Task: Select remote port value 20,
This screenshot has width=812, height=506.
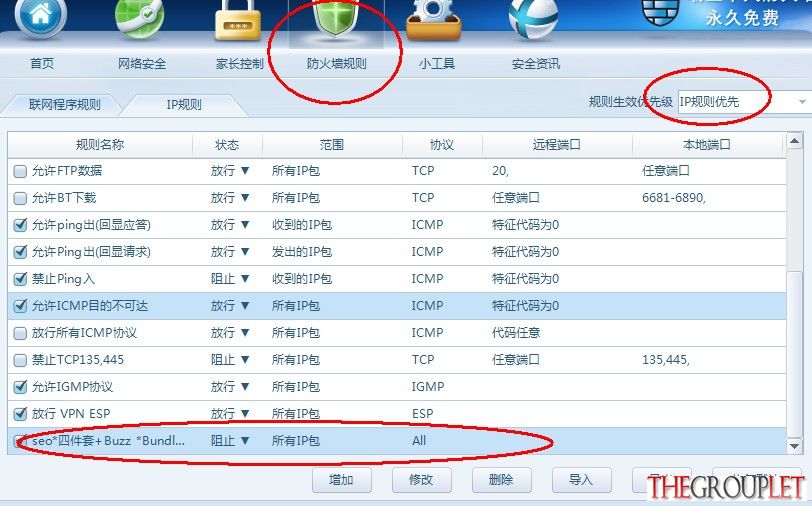Action: tap(500, 171)
